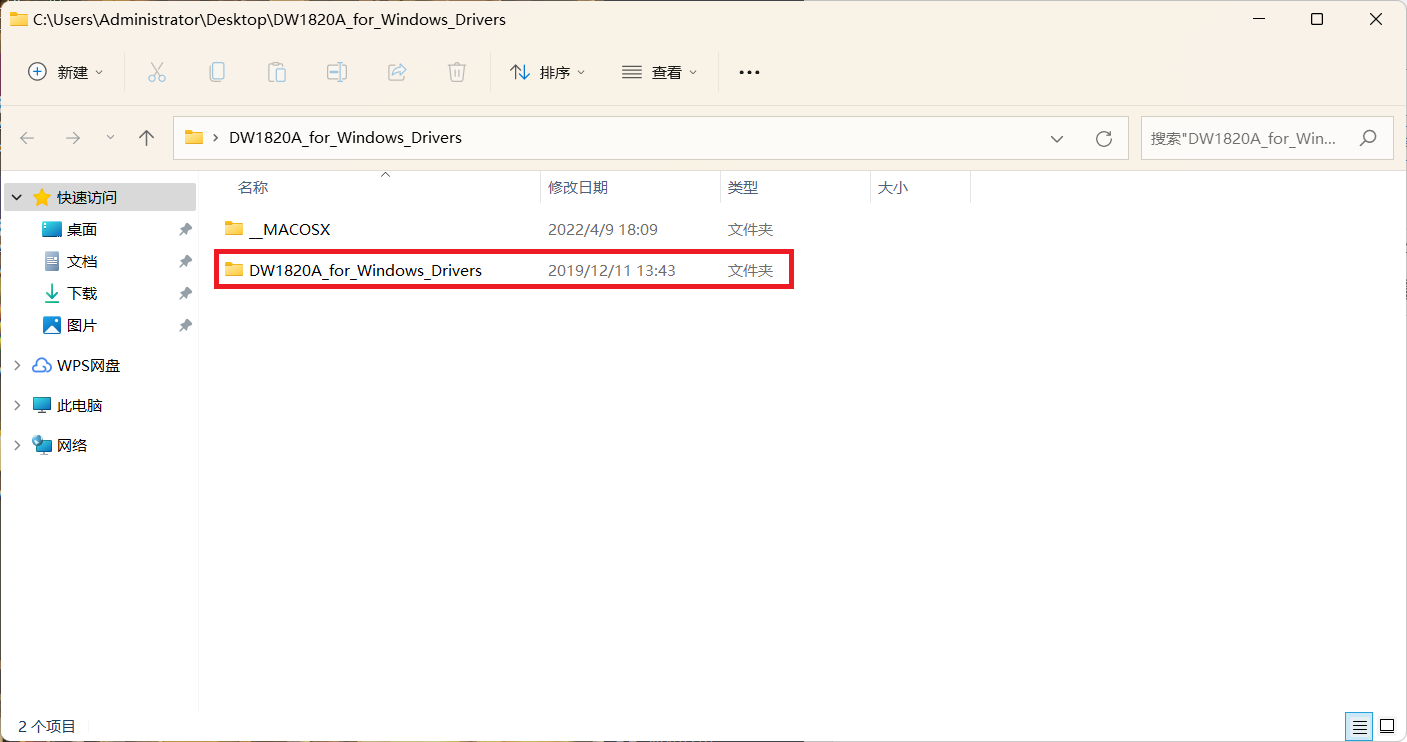Click the Copy icon in toolbar
Viewport: 1407px width, 742px height.
click(x=217, y=72)
